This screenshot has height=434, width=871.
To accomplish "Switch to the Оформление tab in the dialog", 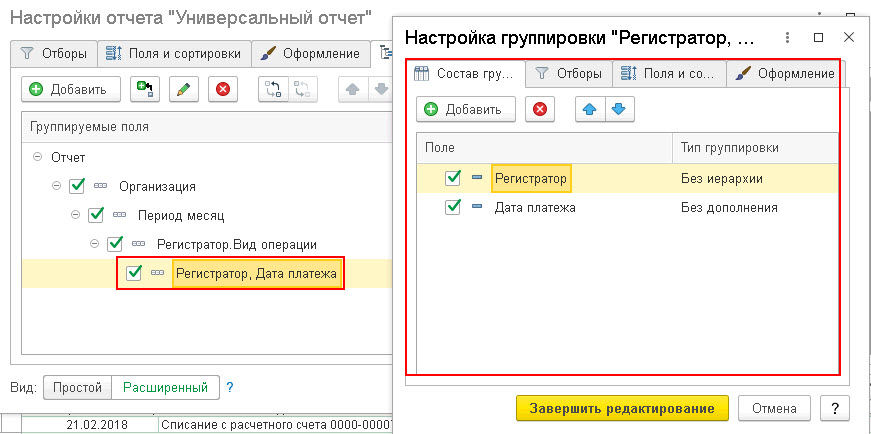I will [x=786, y=73].
